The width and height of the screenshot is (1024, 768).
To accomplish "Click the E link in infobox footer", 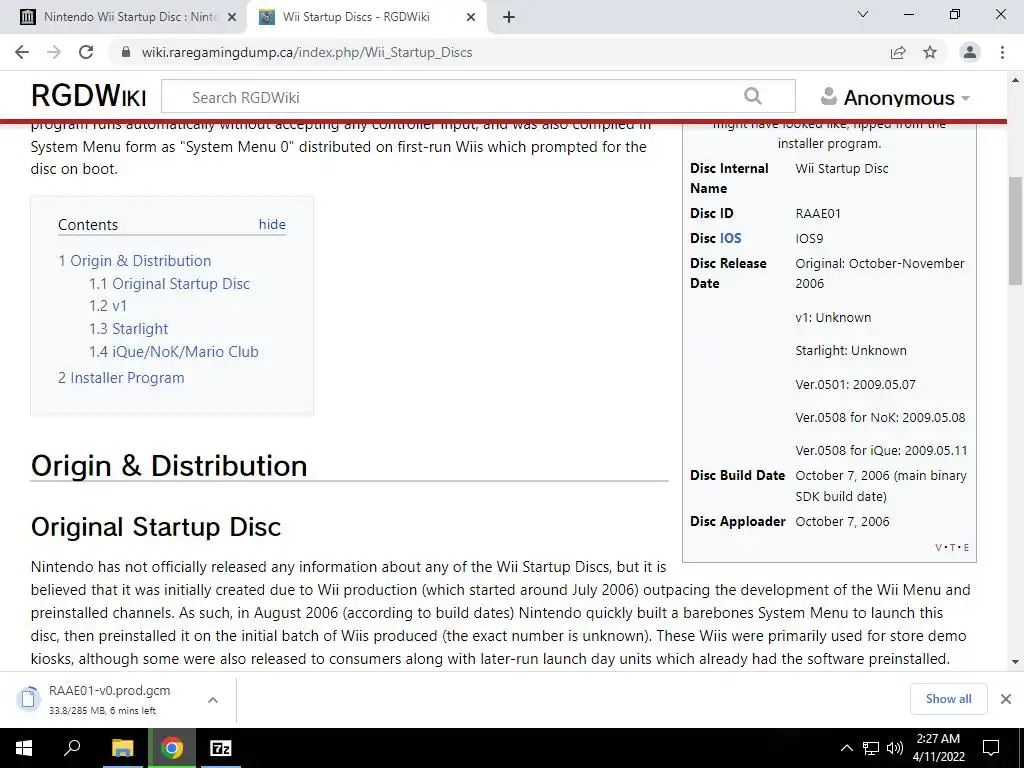I will 967,547.
